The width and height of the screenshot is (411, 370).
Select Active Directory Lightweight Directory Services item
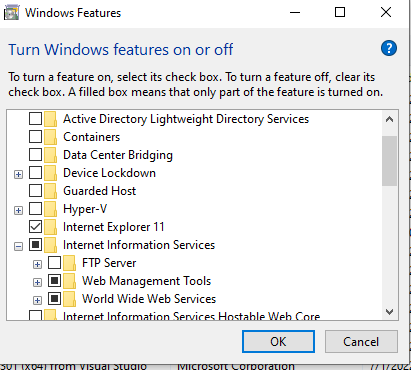(186, 119)
